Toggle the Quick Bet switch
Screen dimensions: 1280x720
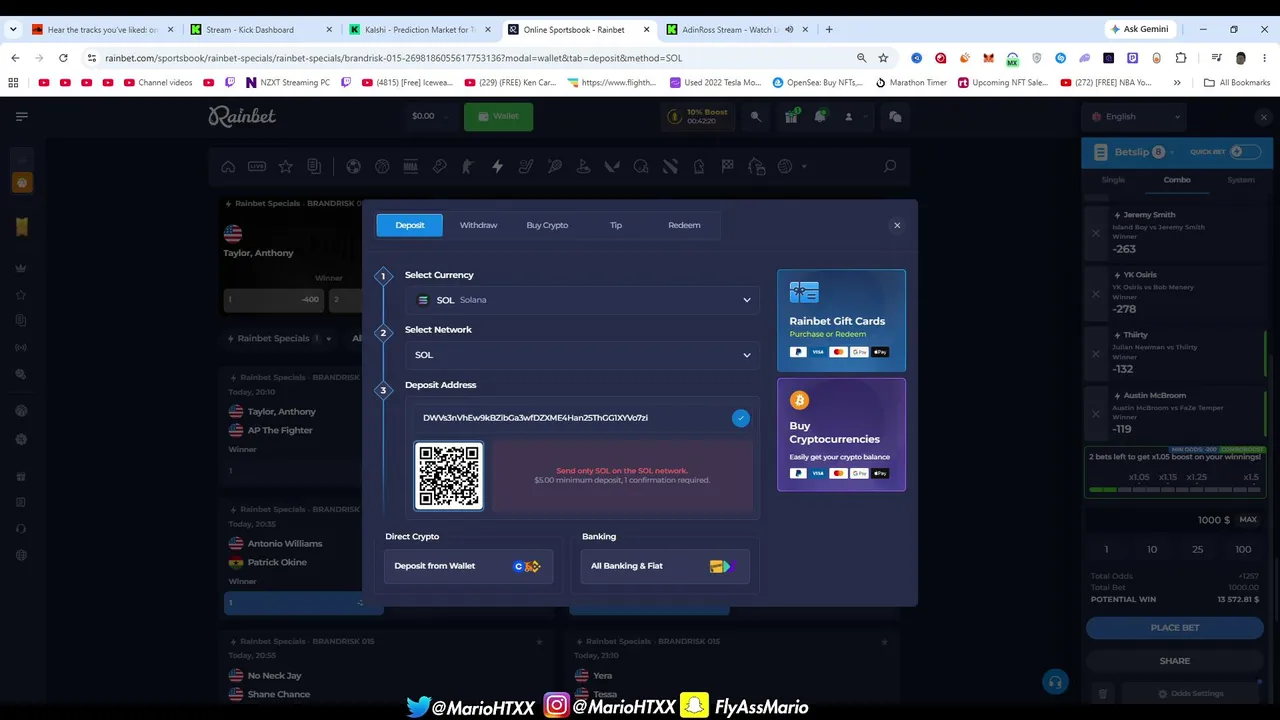coord(1245,152)
